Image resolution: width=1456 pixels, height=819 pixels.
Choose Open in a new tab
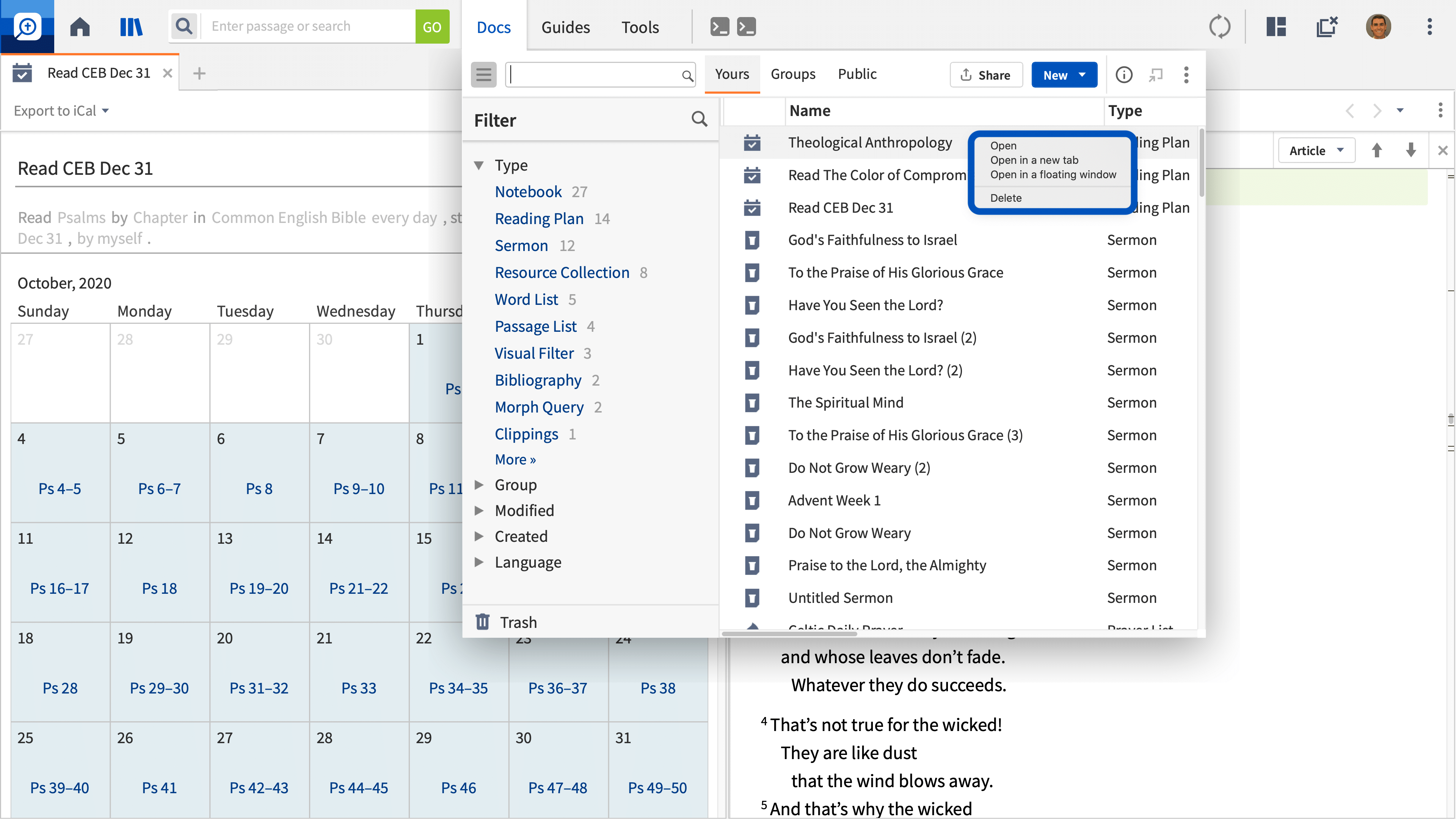click(x=1034, y=160)
